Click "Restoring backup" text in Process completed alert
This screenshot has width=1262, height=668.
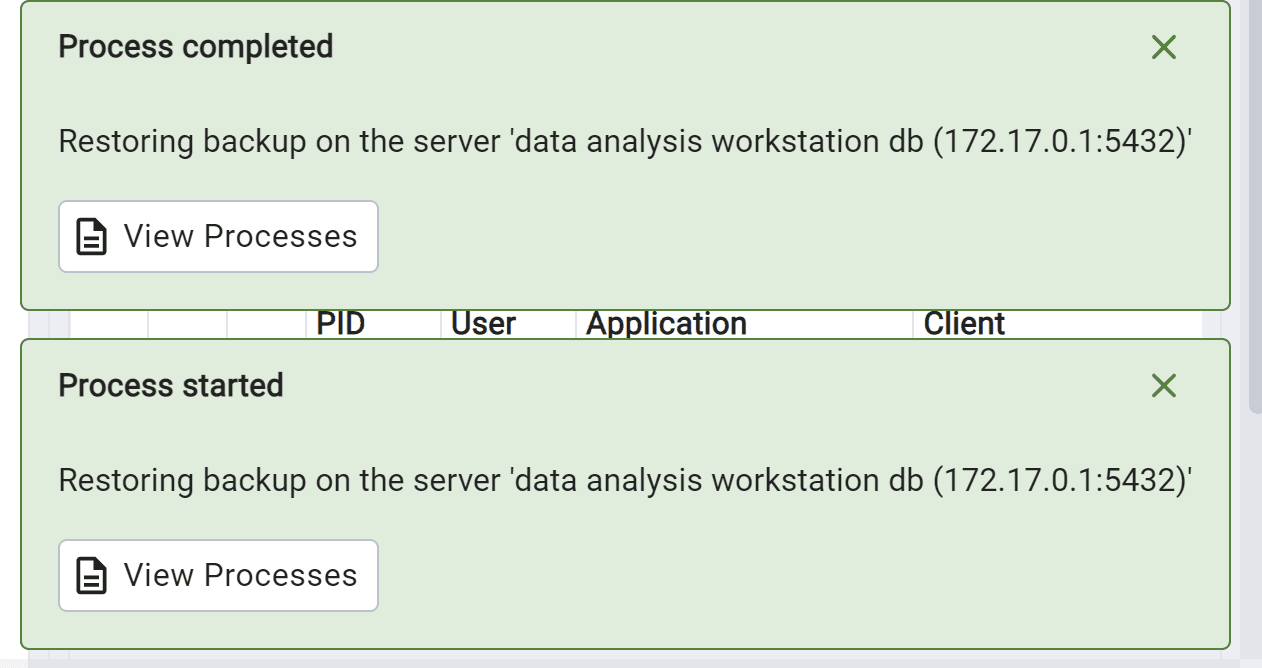click(x=182, y=142)
